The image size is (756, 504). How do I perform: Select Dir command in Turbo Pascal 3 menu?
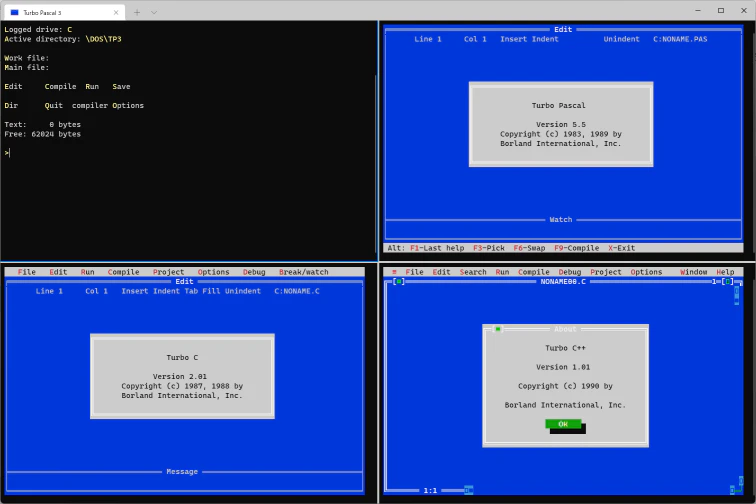[11, 105]
